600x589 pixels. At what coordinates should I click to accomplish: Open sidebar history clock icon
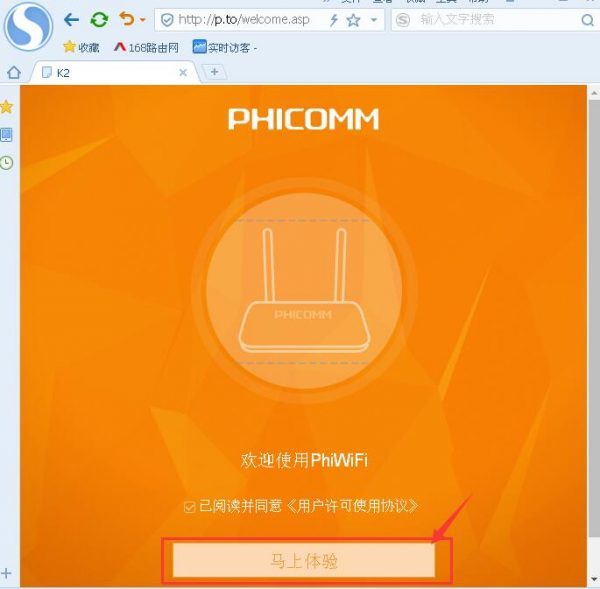click(7, 163)
